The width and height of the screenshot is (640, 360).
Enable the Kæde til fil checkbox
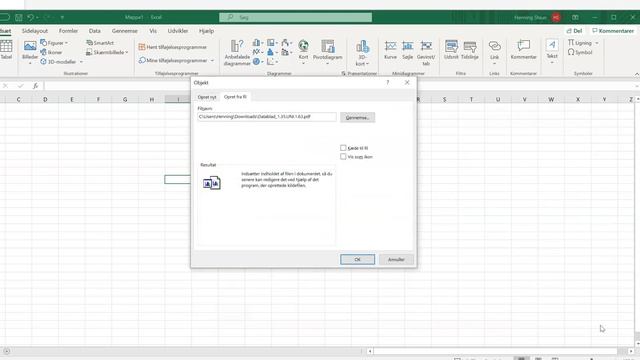[x=343, y=148]
